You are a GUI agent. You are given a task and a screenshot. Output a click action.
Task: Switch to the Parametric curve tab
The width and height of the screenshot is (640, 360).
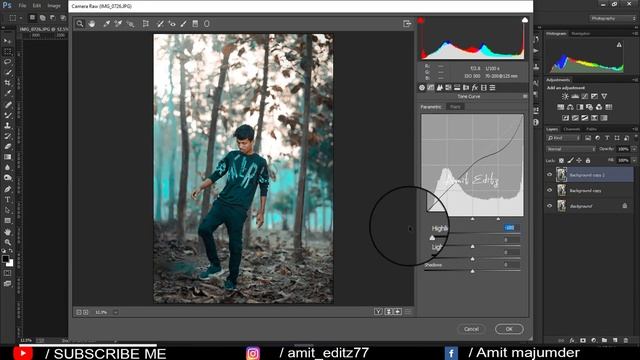[431, 107]
